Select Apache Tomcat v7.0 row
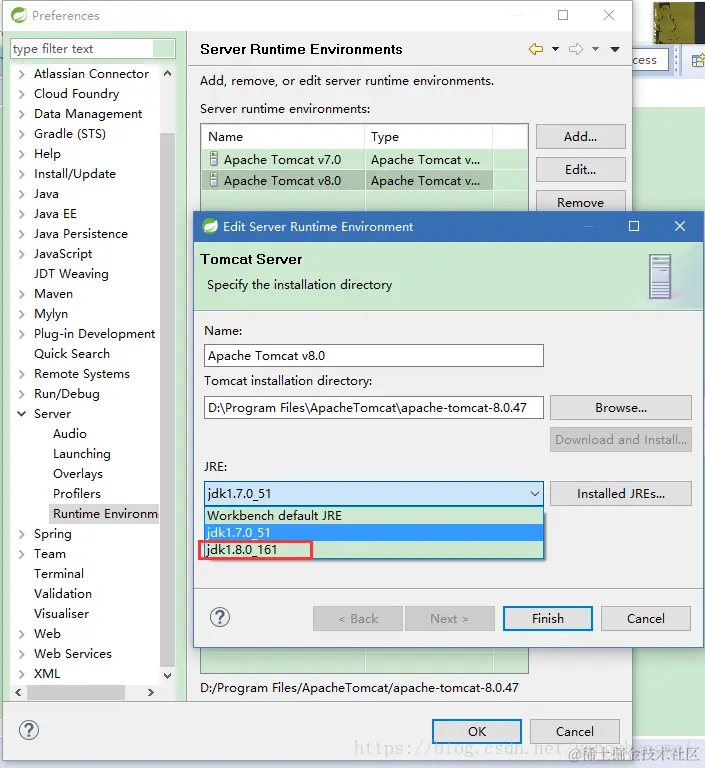 [x=364, y=159]
